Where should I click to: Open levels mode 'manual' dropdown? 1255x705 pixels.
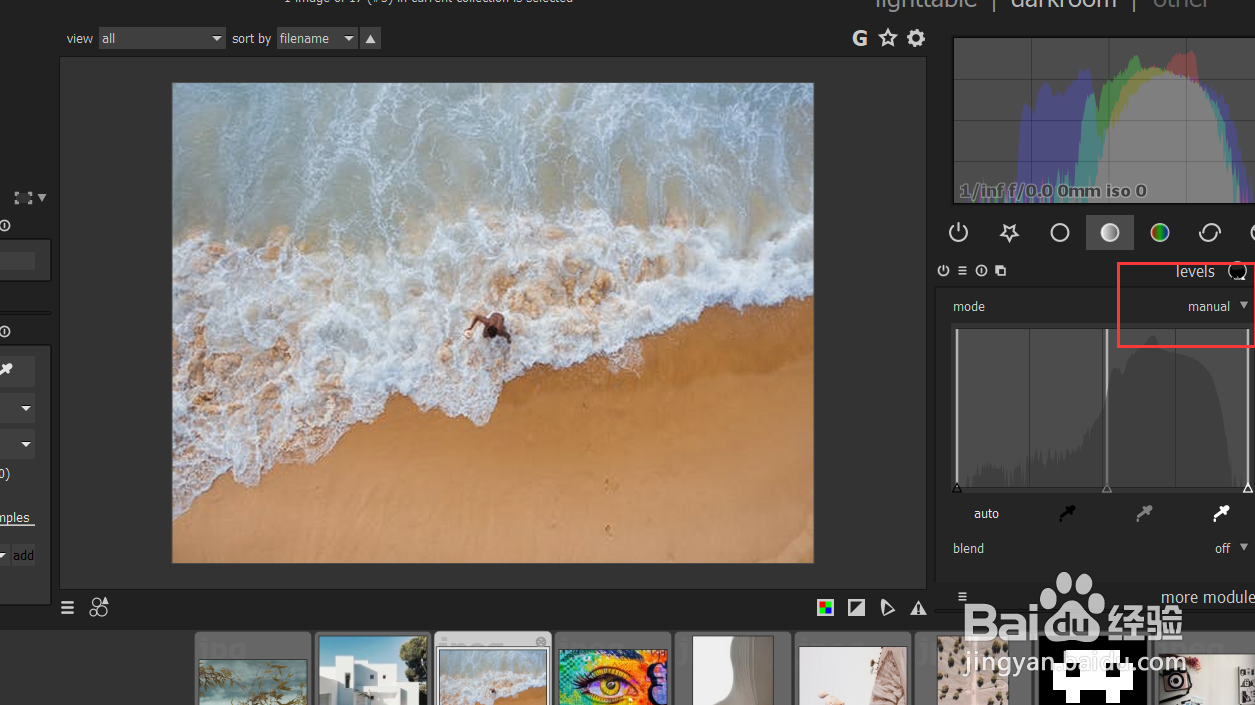coord(1218,306)
